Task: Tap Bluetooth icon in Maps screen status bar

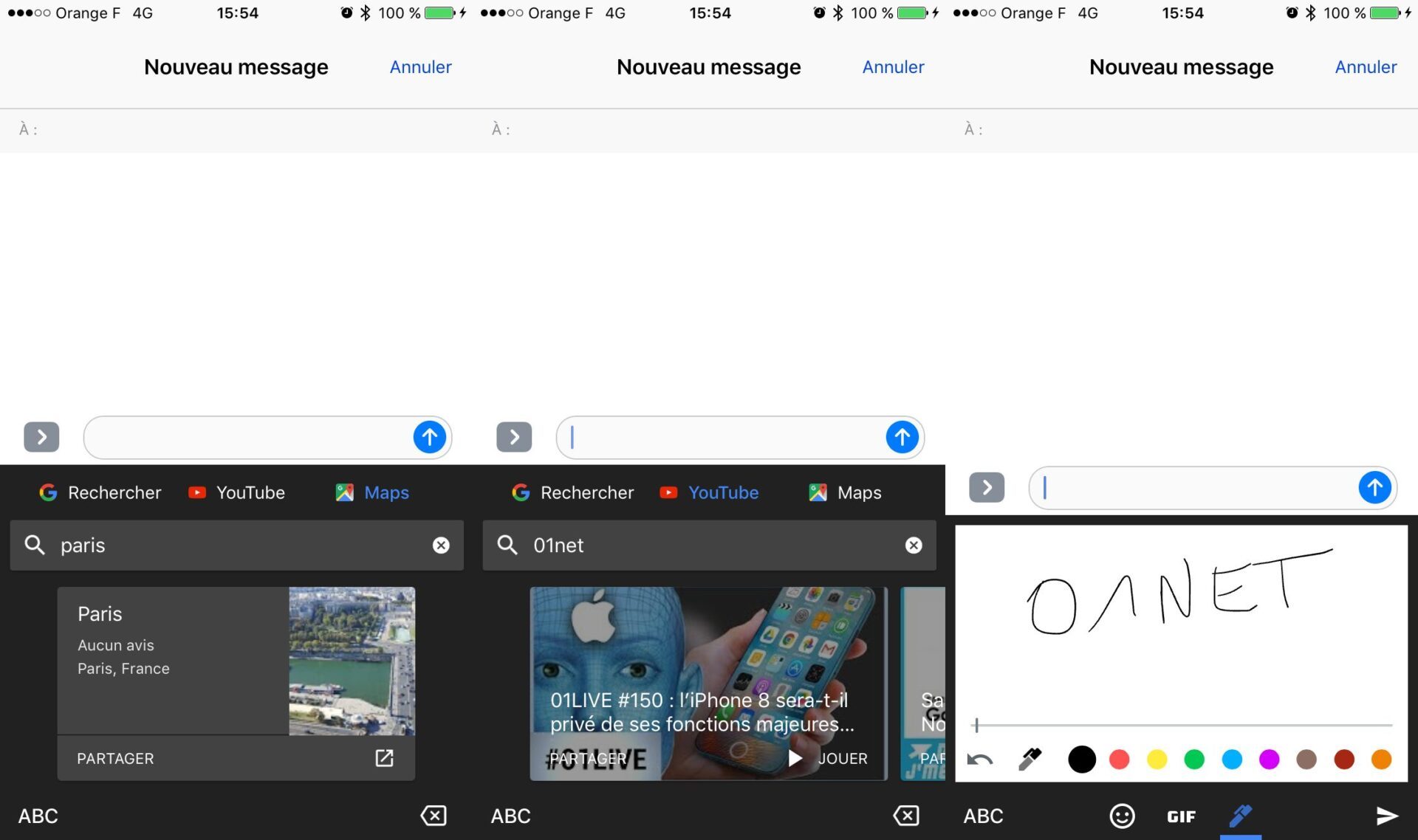Action: [365, 13]
